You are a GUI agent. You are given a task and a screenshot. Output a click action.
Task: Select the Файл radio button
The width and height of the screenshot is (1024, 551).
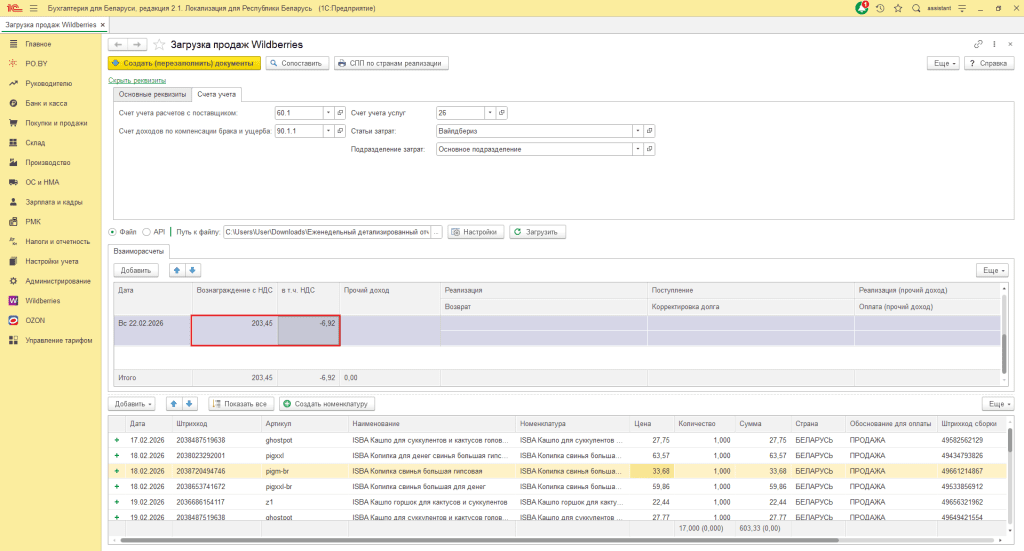click(113, 232)
